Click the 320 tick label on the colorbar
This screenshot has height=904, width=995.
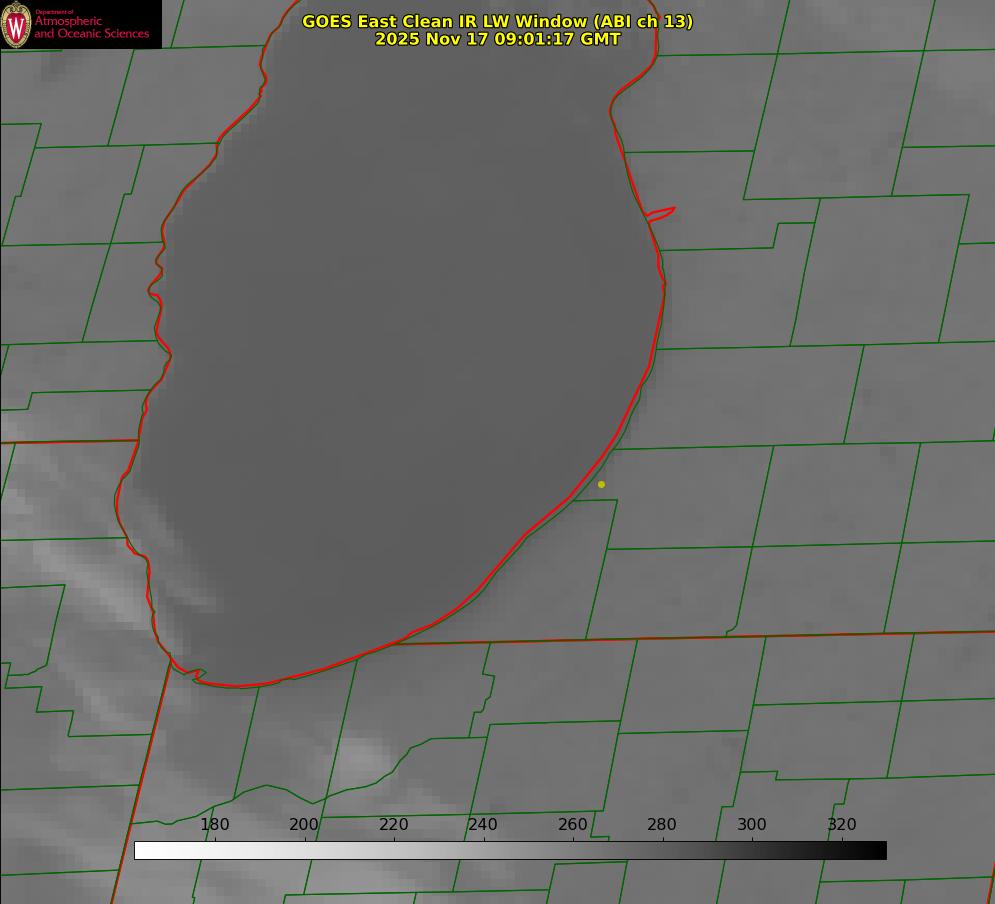click(x=842, y=825)
